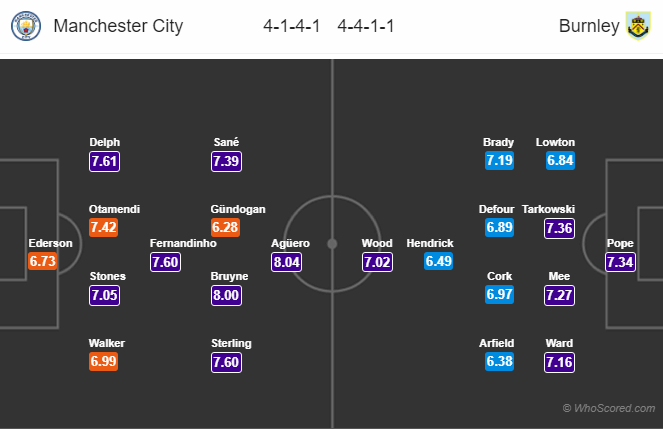663x429 pixels.
Task: Click the Sterling player name
Action: [x=231, y=343]
